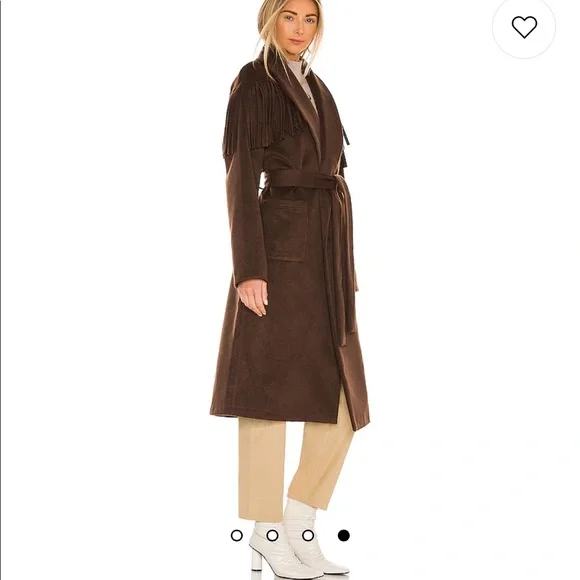Viewport: 580px width, 580px height.
Task: Tap the heart favorite icon
Action: [x=524, y=27]
